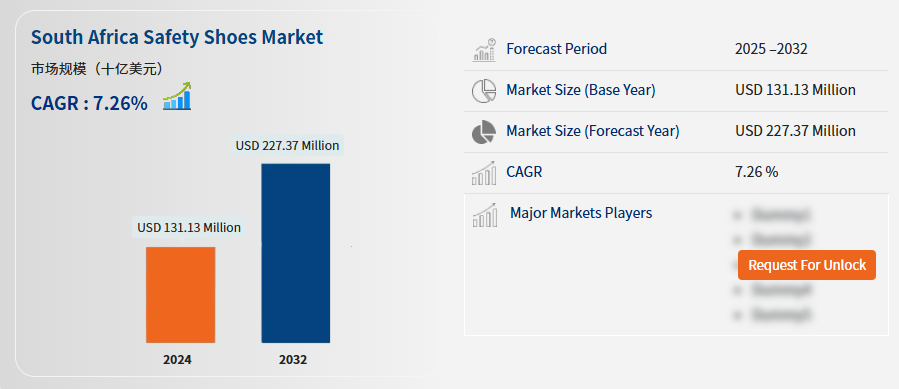Screen dimensions: 899x389
Task: Click the orange 2024 bar
Action: tap(181, 295)
